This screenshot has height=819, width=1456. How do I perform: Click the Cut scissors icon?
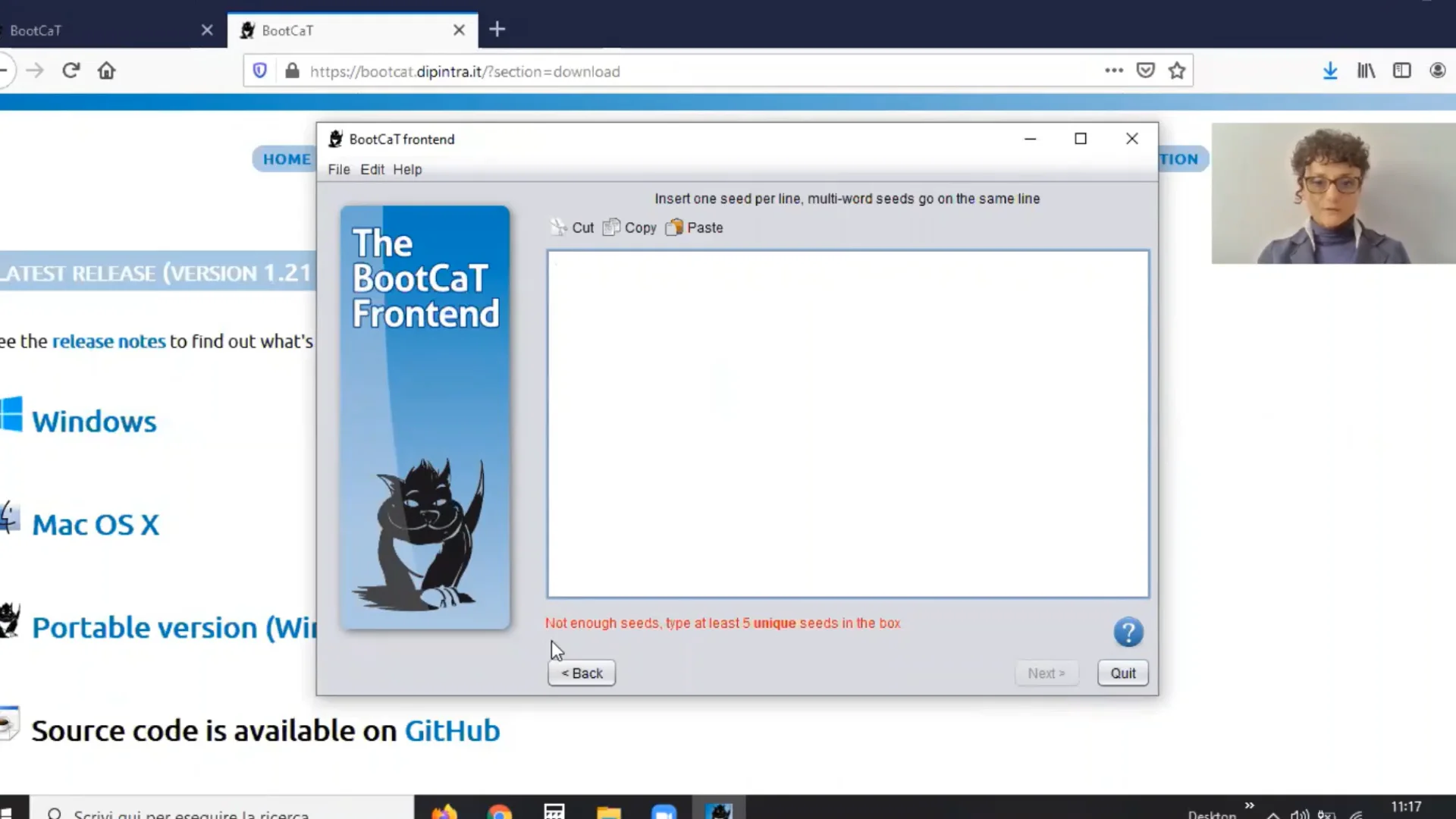pyautogui.click(x=559, y=227)
